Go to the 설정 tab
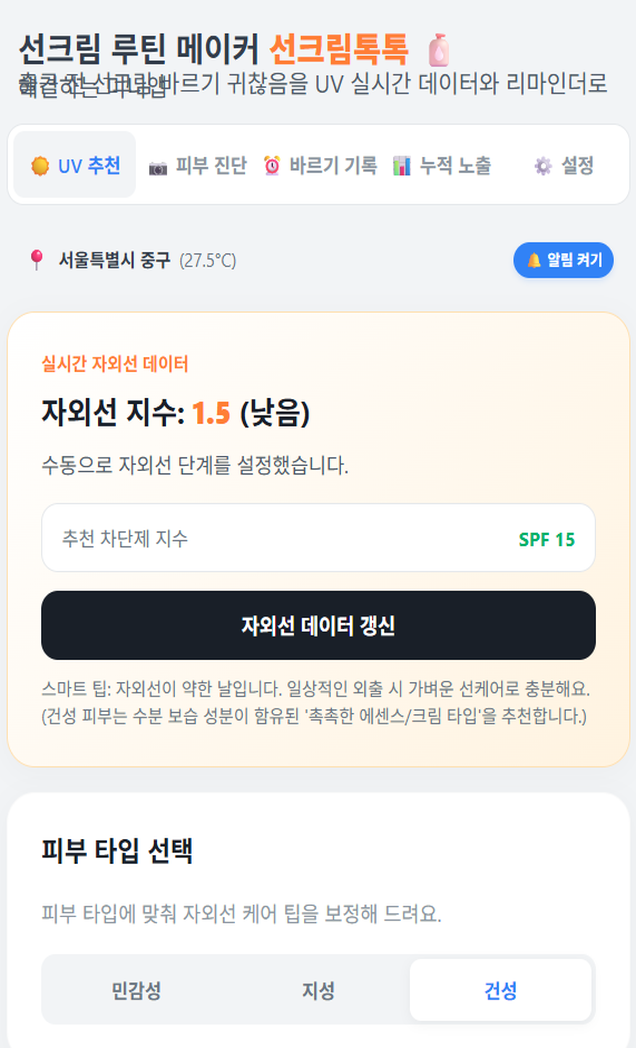The height and width of the screenshot is (1048, 636). 564,165
